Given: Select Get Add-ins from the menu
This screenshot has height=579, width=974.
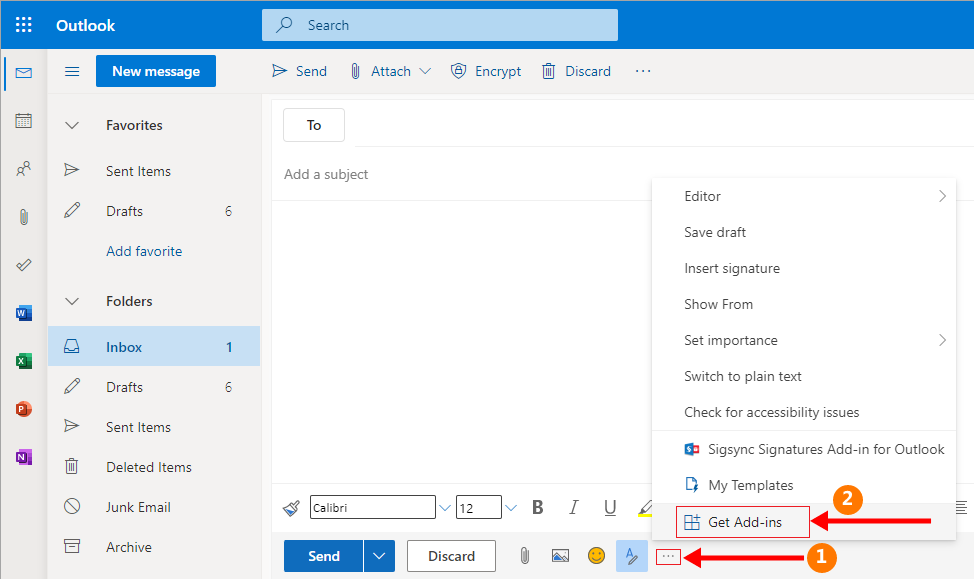Looking at the screenshot, I should [x=744, y=522].
